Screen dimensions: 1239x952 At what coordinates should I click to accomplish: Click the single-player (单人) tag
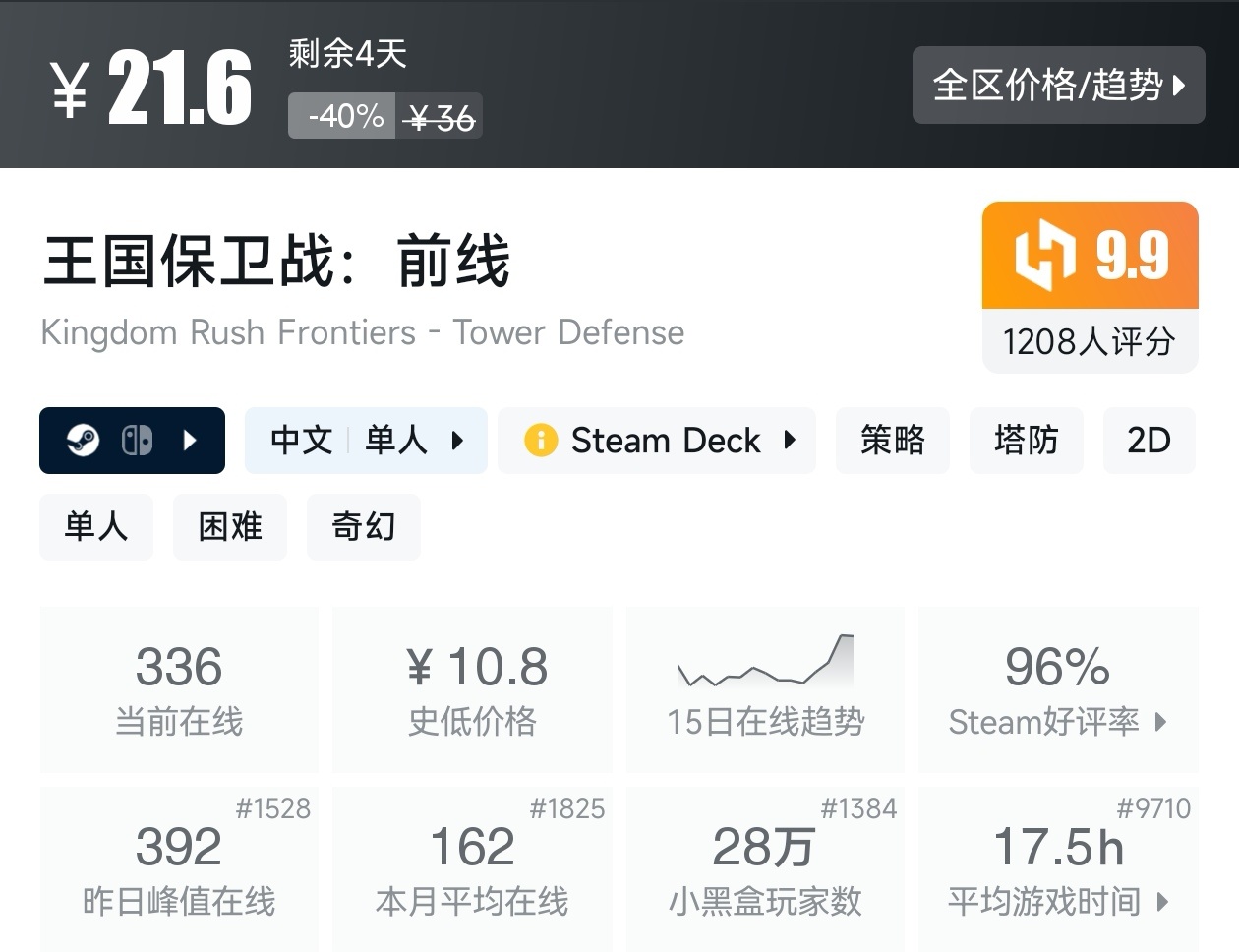[95, 527]
